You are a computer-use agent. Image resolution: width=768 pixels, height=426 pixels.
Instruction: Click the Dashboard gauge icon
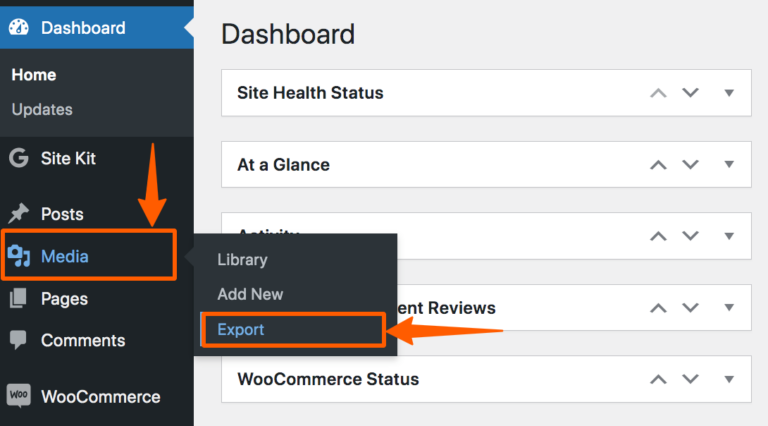[x=19, y=28]
